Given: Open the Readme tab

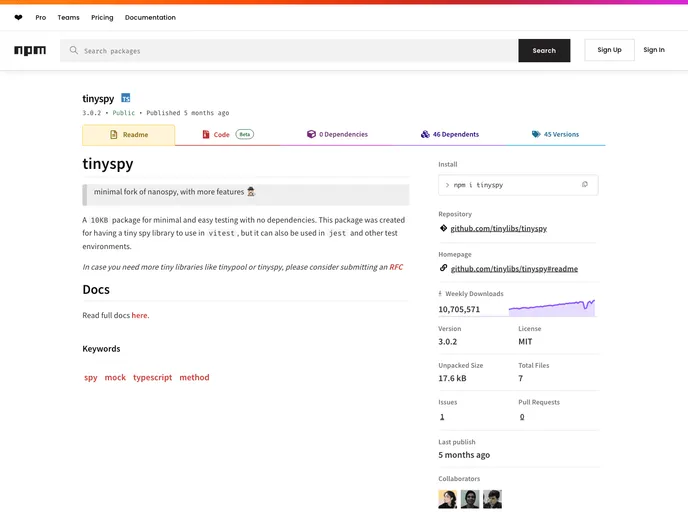Looking at the screenshot, I should click(129, 135).
